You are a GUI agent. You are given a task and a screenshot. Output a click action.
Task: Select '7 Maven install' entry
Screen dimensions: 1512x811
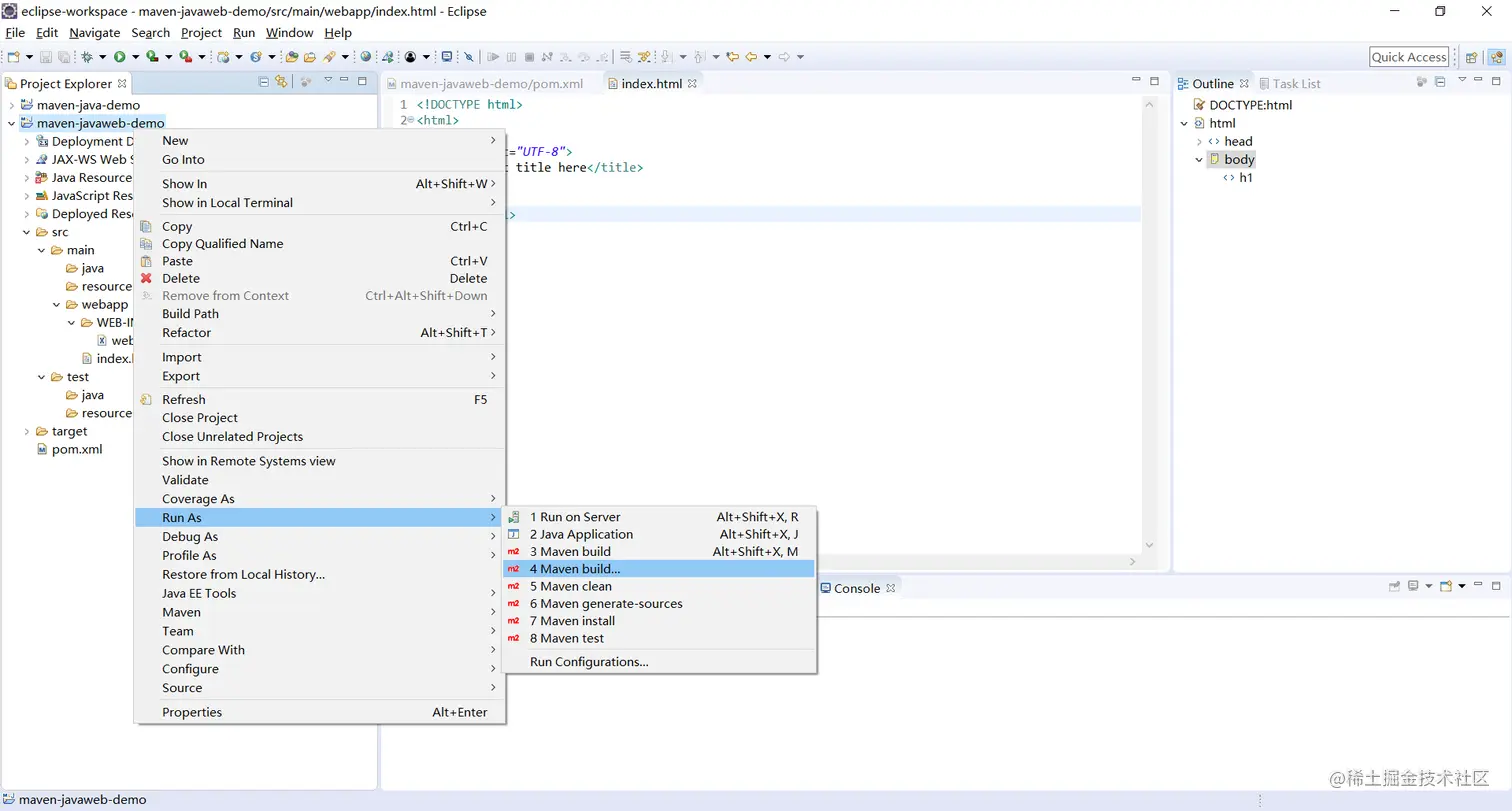(660, 621)
